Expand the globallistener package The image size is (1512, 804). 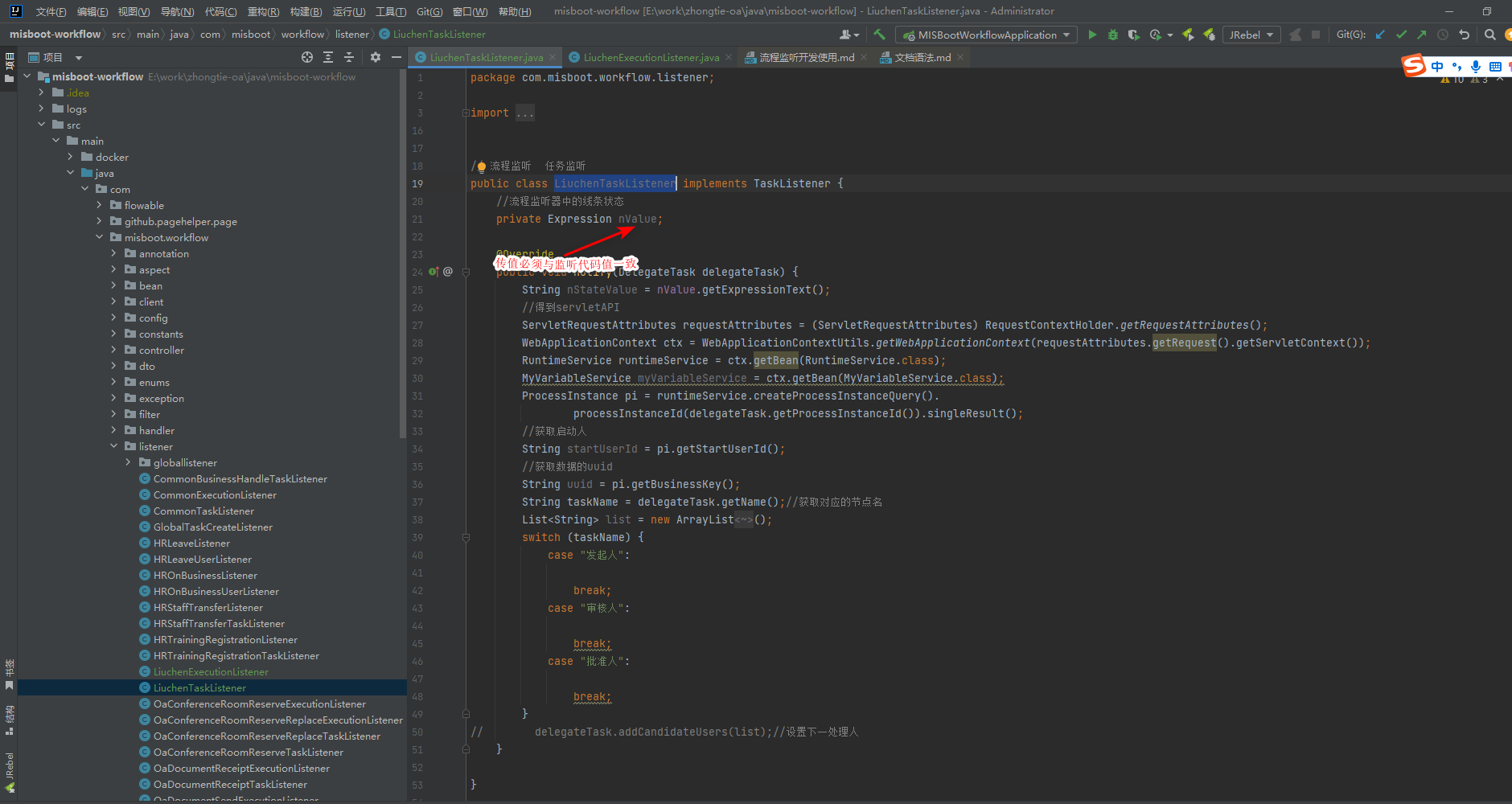point(128,462)
